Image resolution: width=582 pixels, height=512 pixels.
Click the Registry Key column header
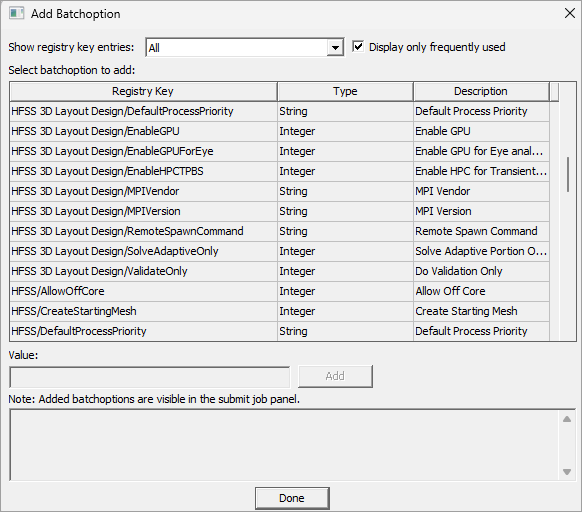point(143,91)
